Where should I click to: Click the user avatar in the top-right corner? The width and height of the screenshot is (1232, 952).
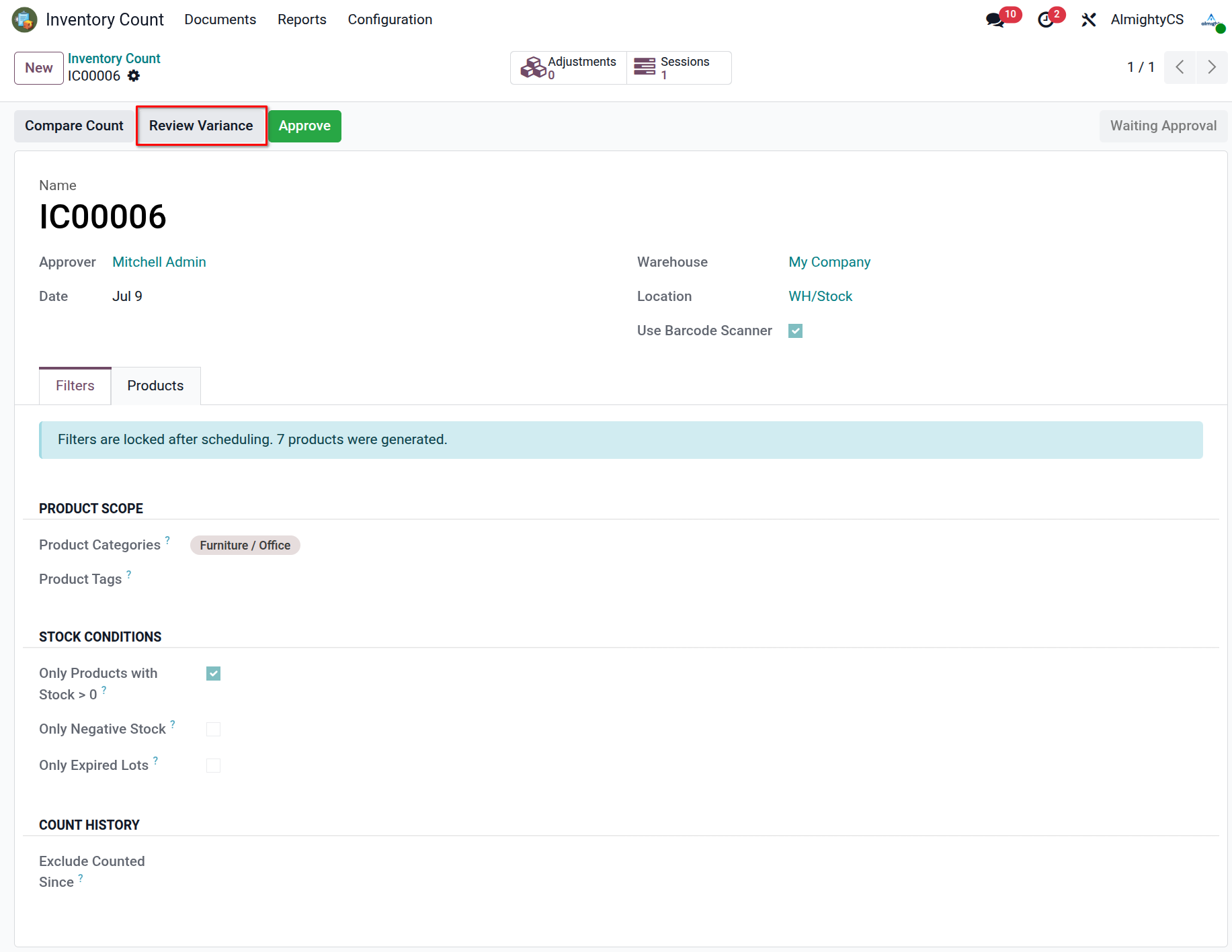[x=1212, y=20]
